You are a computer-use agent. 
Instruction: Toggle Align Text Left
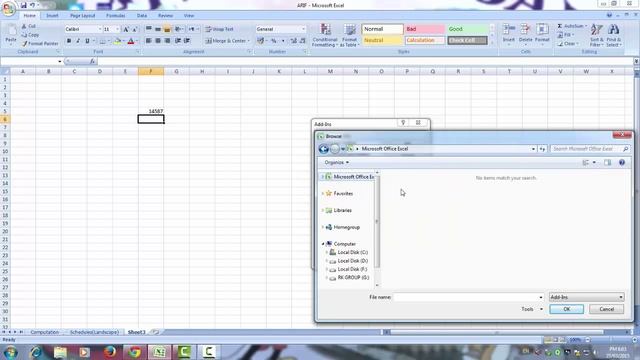point(149,41)
